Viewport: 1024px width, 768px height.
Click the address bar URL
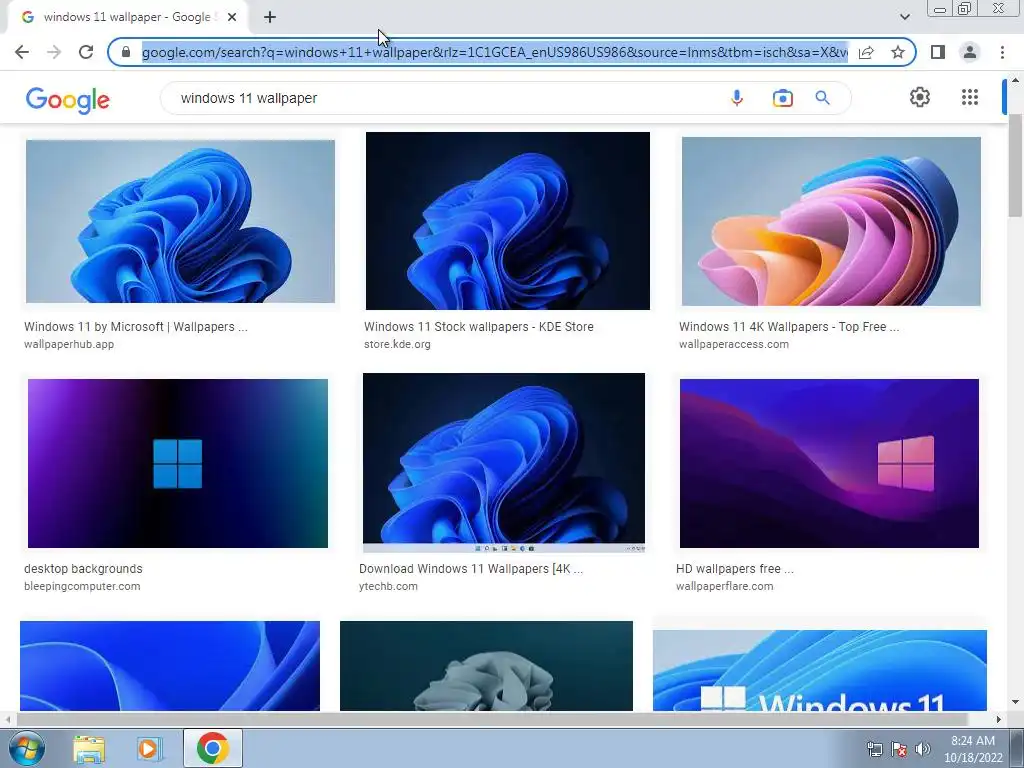(x=494, y=52)
